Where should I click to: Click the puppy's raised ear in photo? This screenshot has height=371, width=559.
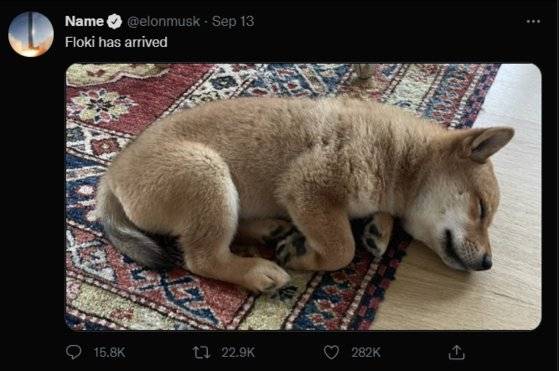click(x=488, y=143)
